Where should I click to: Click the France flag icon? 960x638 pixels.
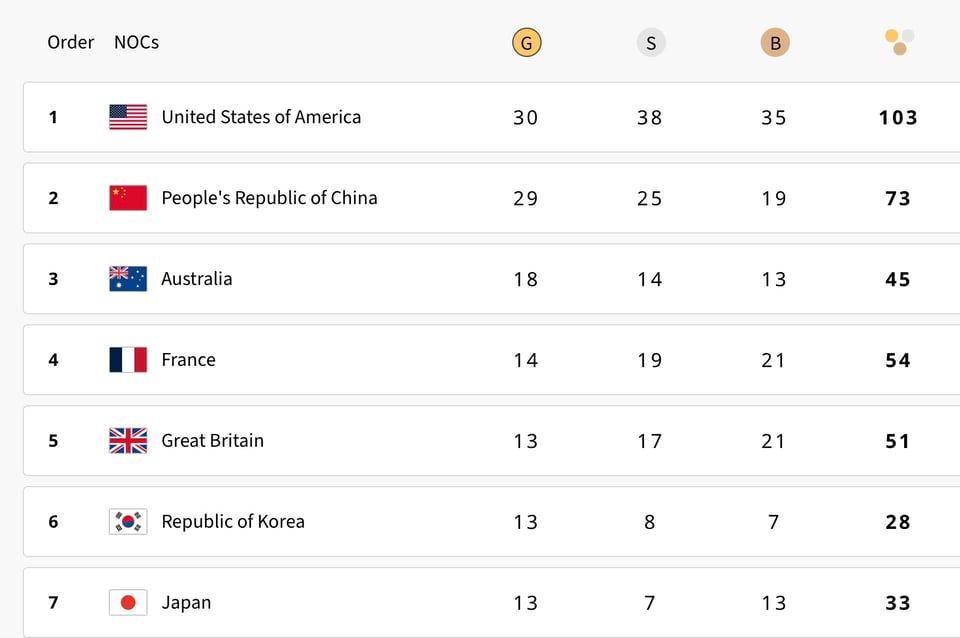(128, 360)
